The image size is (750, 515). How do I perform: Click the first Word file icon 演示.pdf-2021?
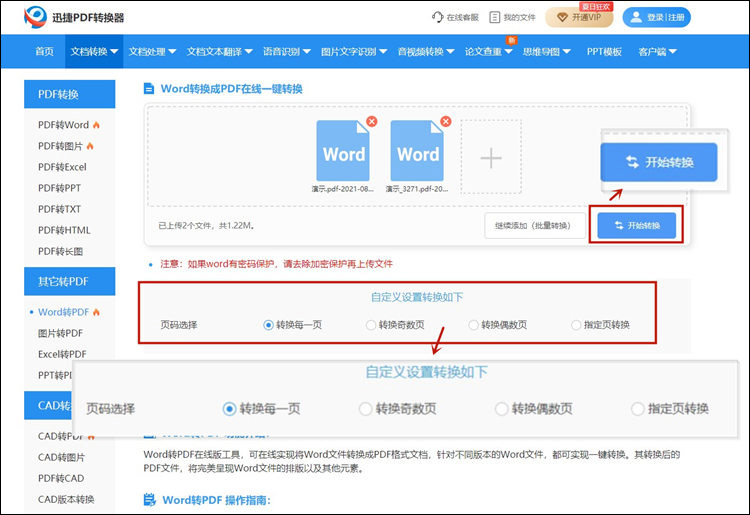coord(343,151)
